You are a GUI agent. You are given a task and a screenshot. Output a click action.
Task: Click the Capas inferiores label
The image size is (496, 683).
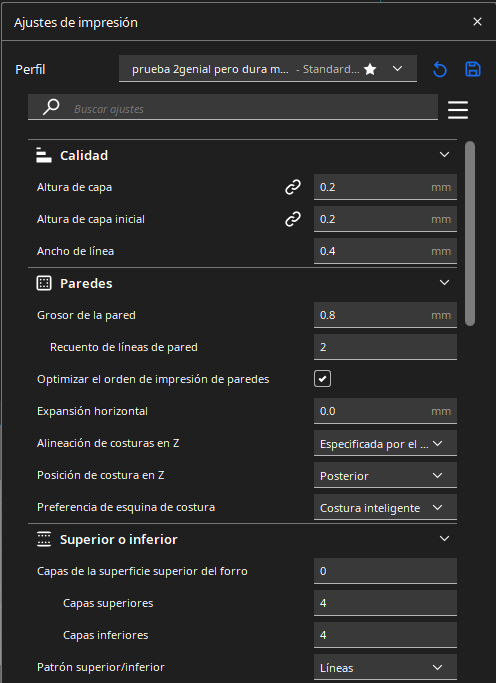(106, 635)
